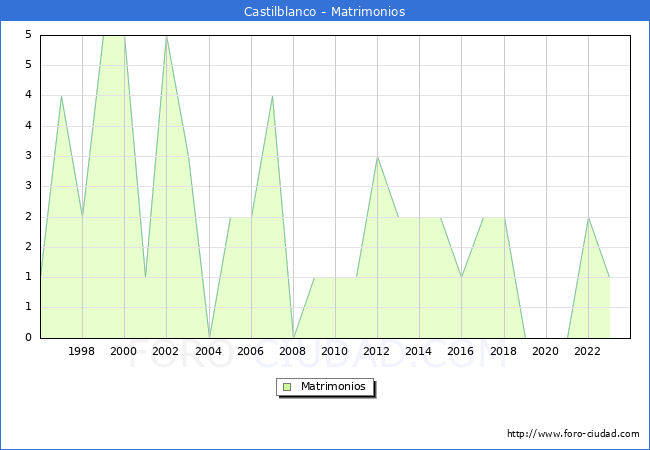Click the 2000 x-axis label
Image resolution: width=650 pixels, height=450 pixels.
click(124, 351)
